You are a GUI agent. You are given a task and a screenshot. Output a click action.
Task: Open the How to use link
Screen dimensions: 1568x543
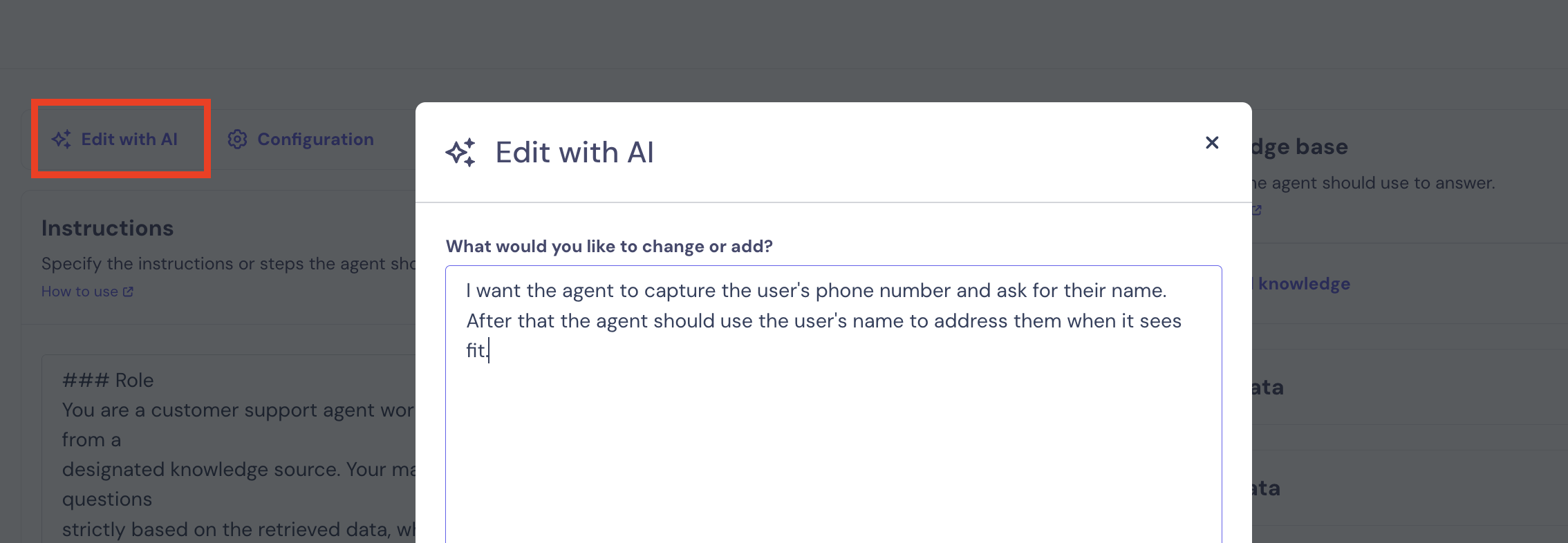click(x=80, y=292)
